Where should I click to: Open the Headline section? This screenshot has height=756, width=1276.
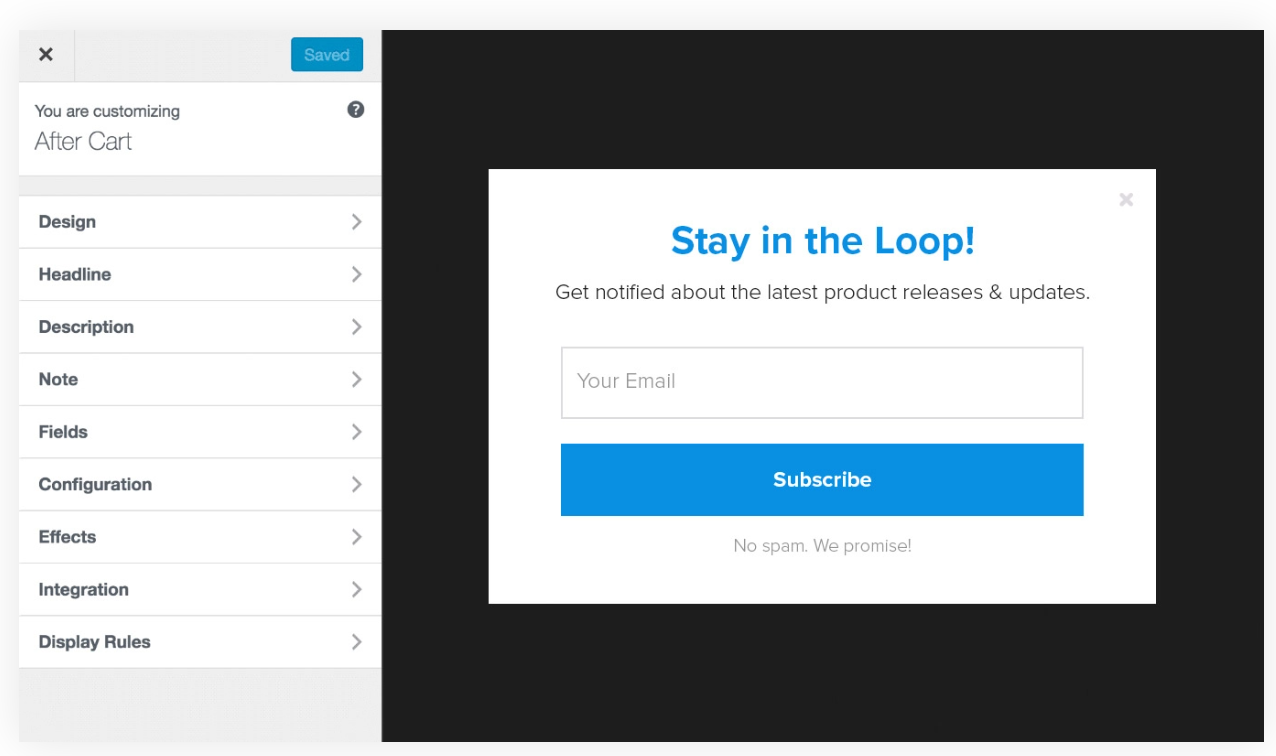(x=75, y=274)
